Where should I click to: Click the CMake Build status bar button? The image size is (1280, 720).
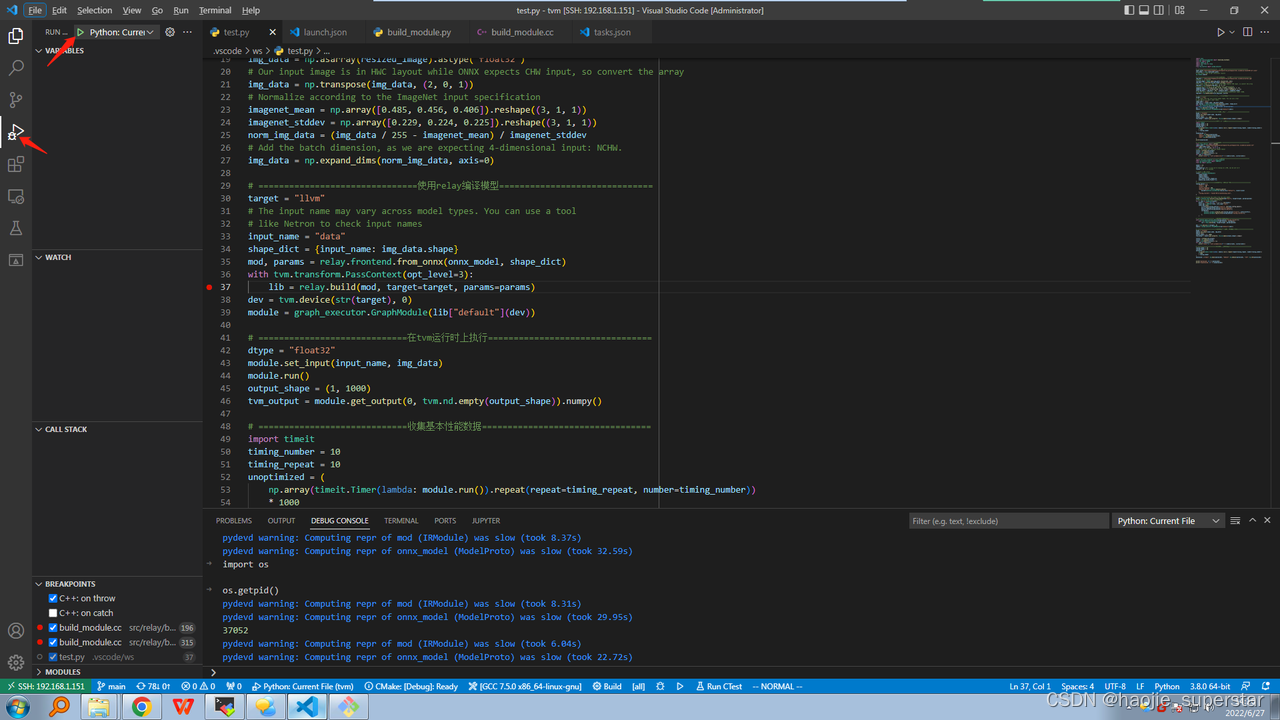click(x=606, y=687)
